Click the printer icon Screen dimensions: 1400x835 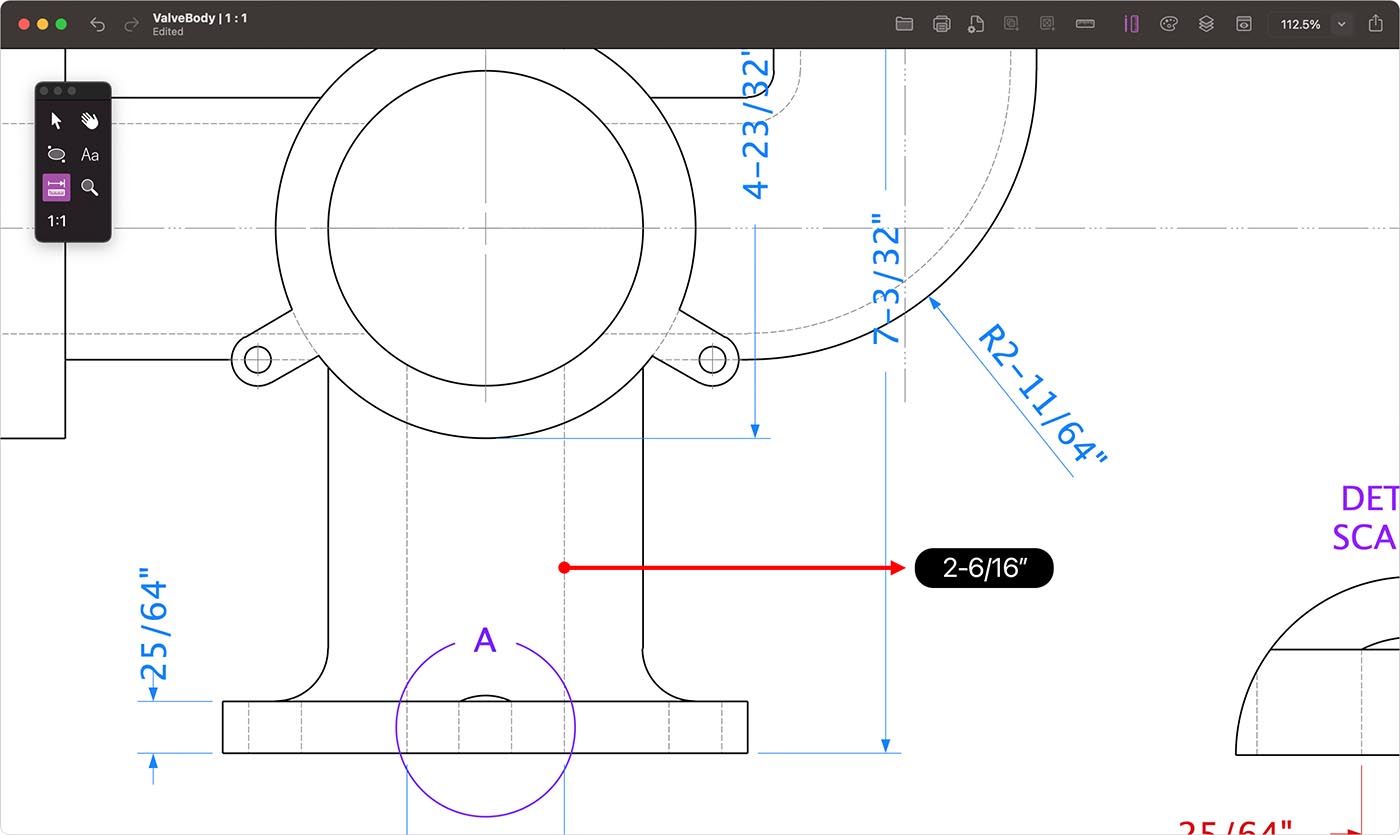[941, 24]
